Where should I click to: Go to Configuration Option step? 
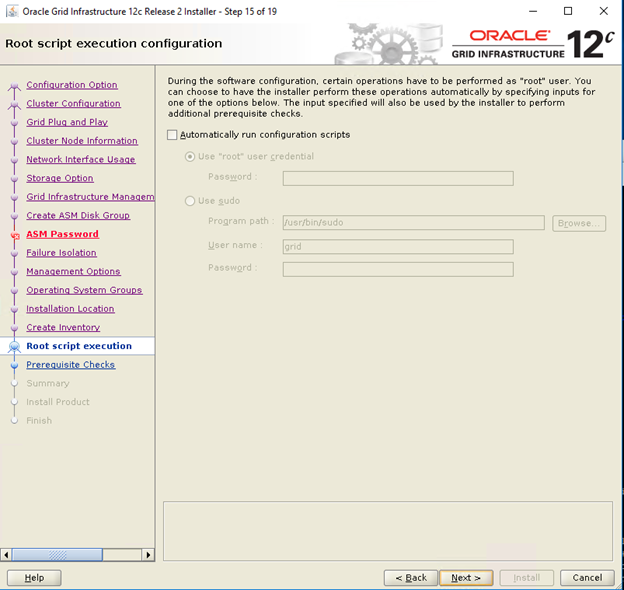[x=72, y=85]
